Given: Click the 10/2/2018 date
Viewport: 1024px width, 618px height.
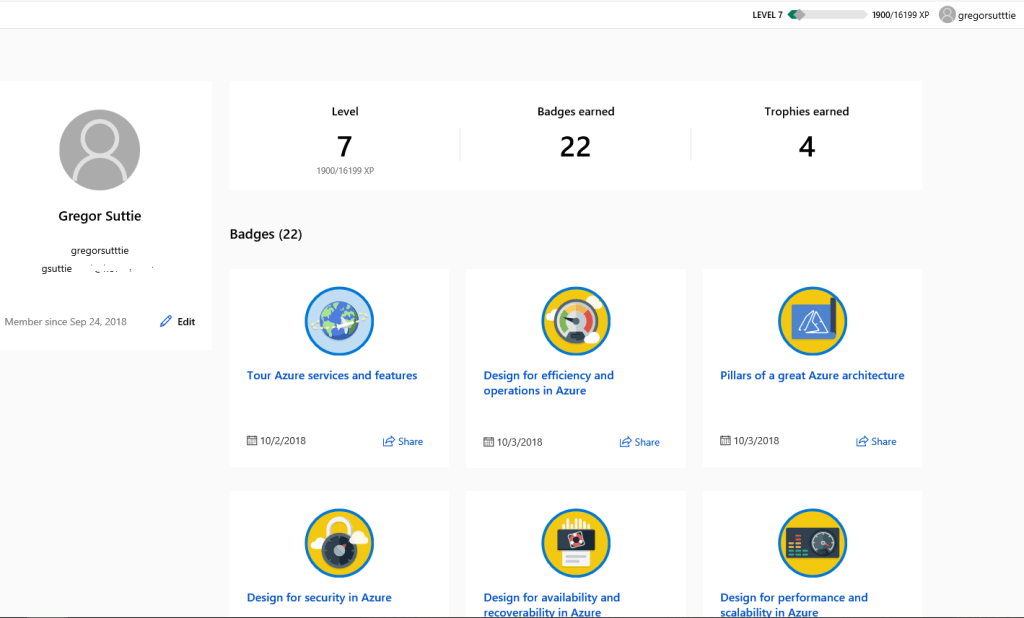Looking at the screenshot, I should [283, 440].
